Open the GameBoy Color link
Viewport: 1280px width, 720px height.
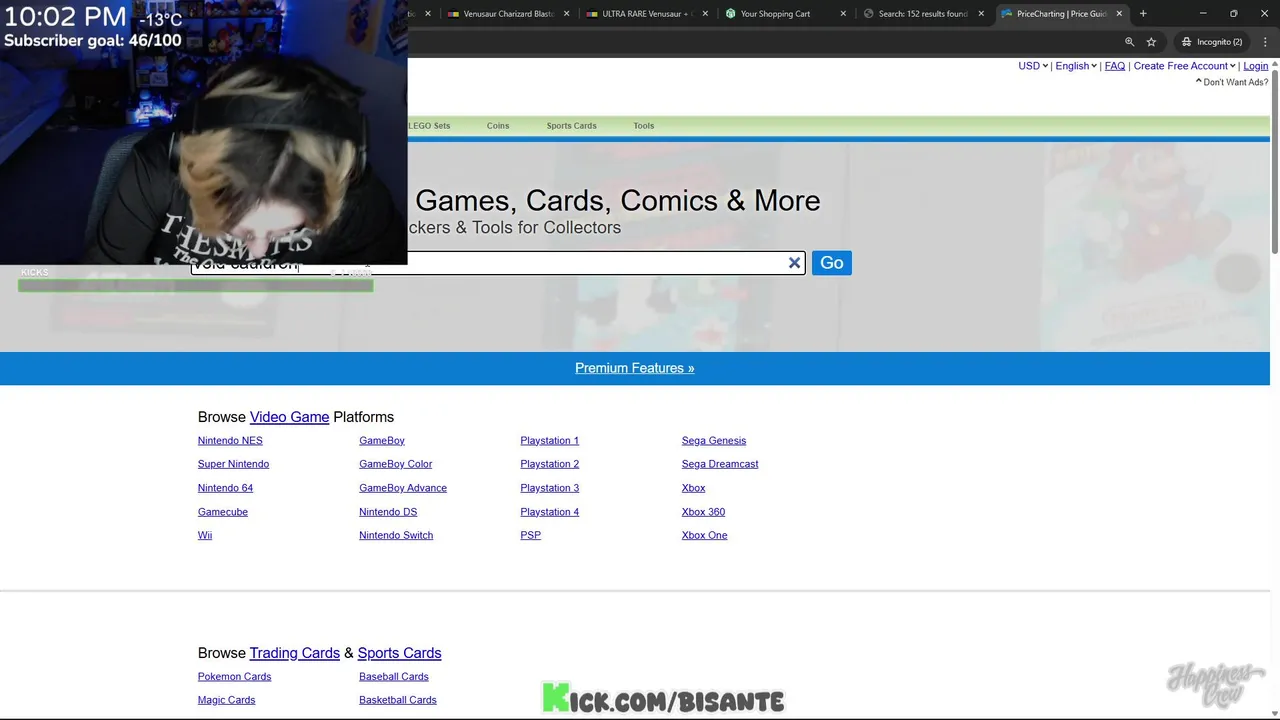point(396,464)
